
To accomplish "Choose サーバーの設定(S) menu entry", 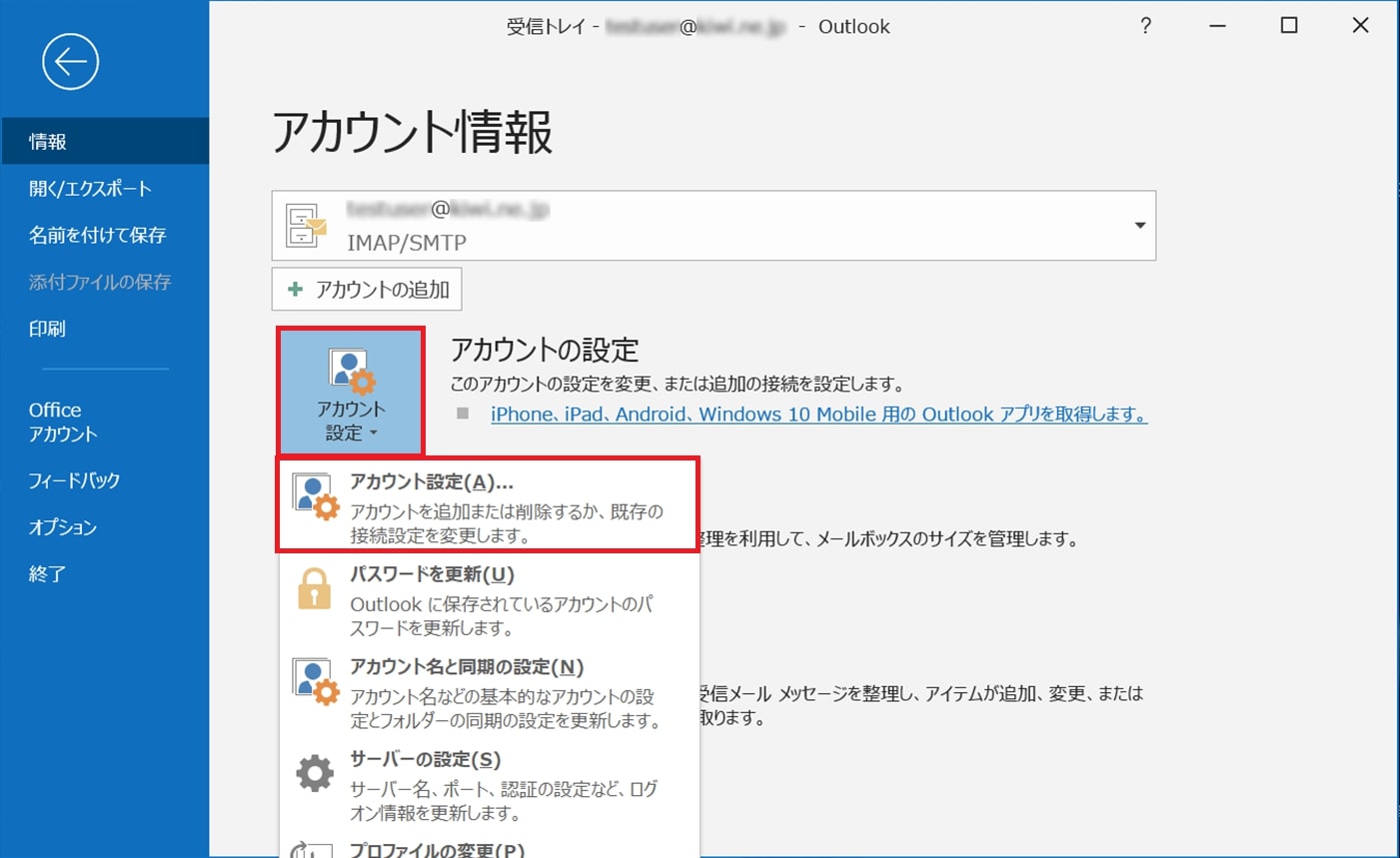I will [x=490, y=785].
